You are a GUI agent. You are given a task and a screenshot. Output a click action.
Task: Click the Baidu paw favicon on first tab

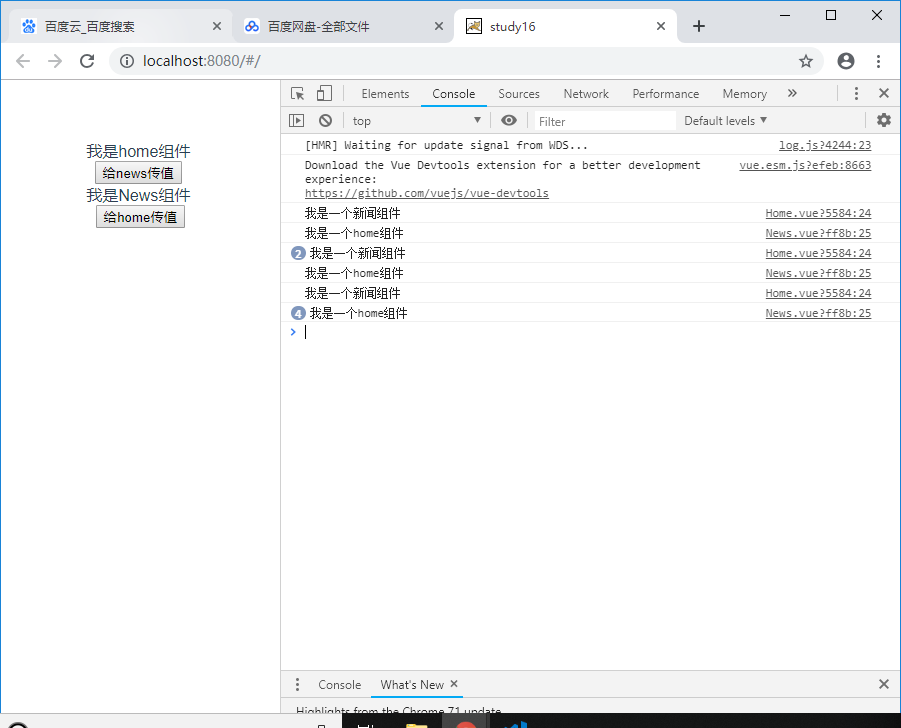click(29, 26)
